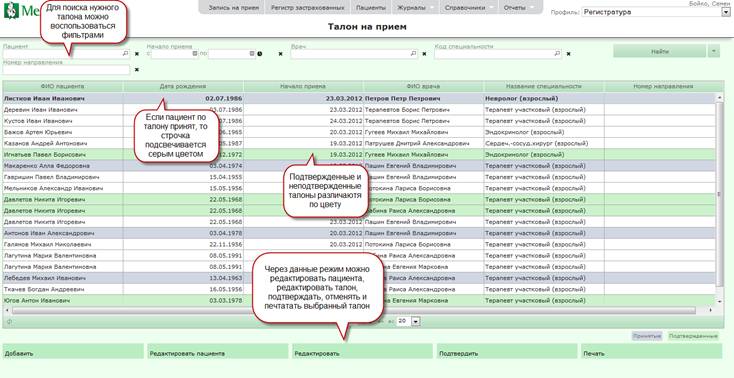This screenshot has height=378, width=734.
Task: Open the dropdown arrow beside Найти button
Action: 713,51
